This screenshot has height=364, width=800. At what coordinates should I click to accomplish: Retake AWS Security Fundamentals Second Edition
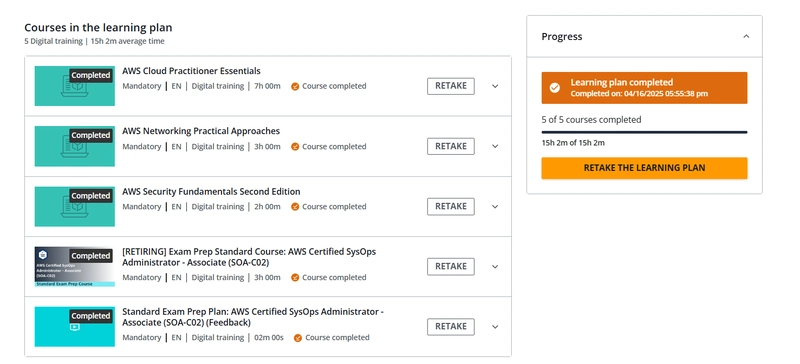(x=451, y=207)
